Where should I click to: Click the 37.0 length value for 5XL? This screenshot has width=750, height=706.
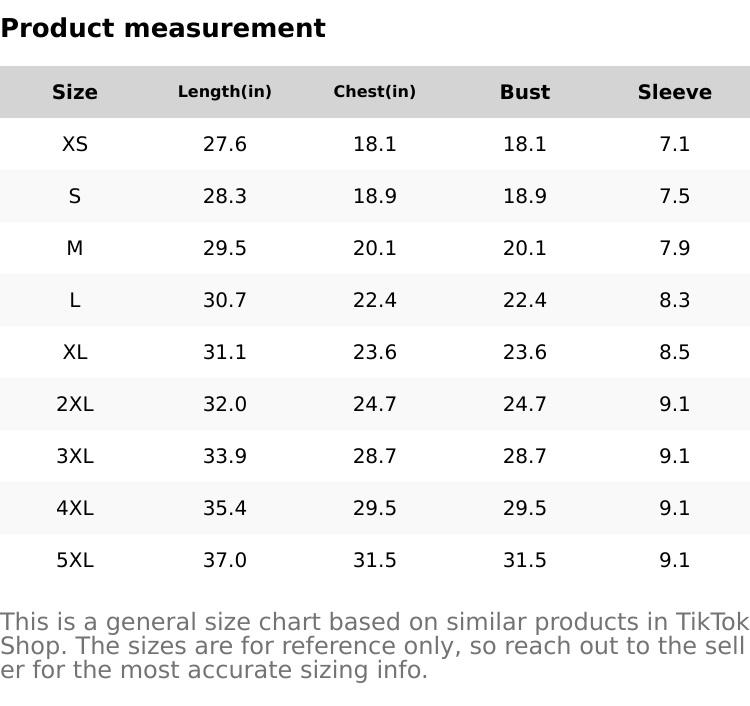point(225,560)
